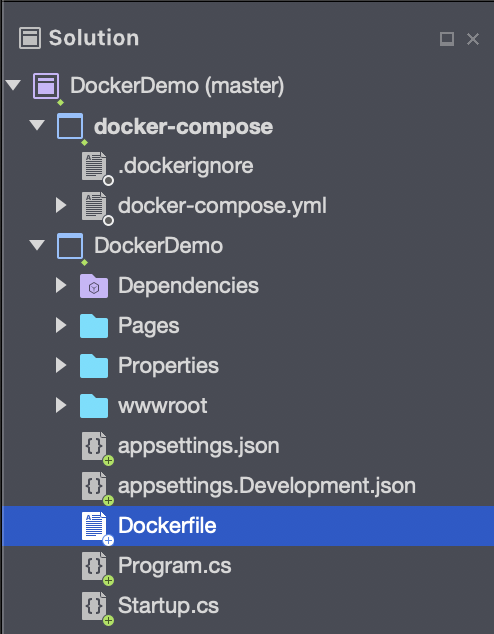Select the highlighted Dockerfile name
494x634 pixels.
click(167, 526)
